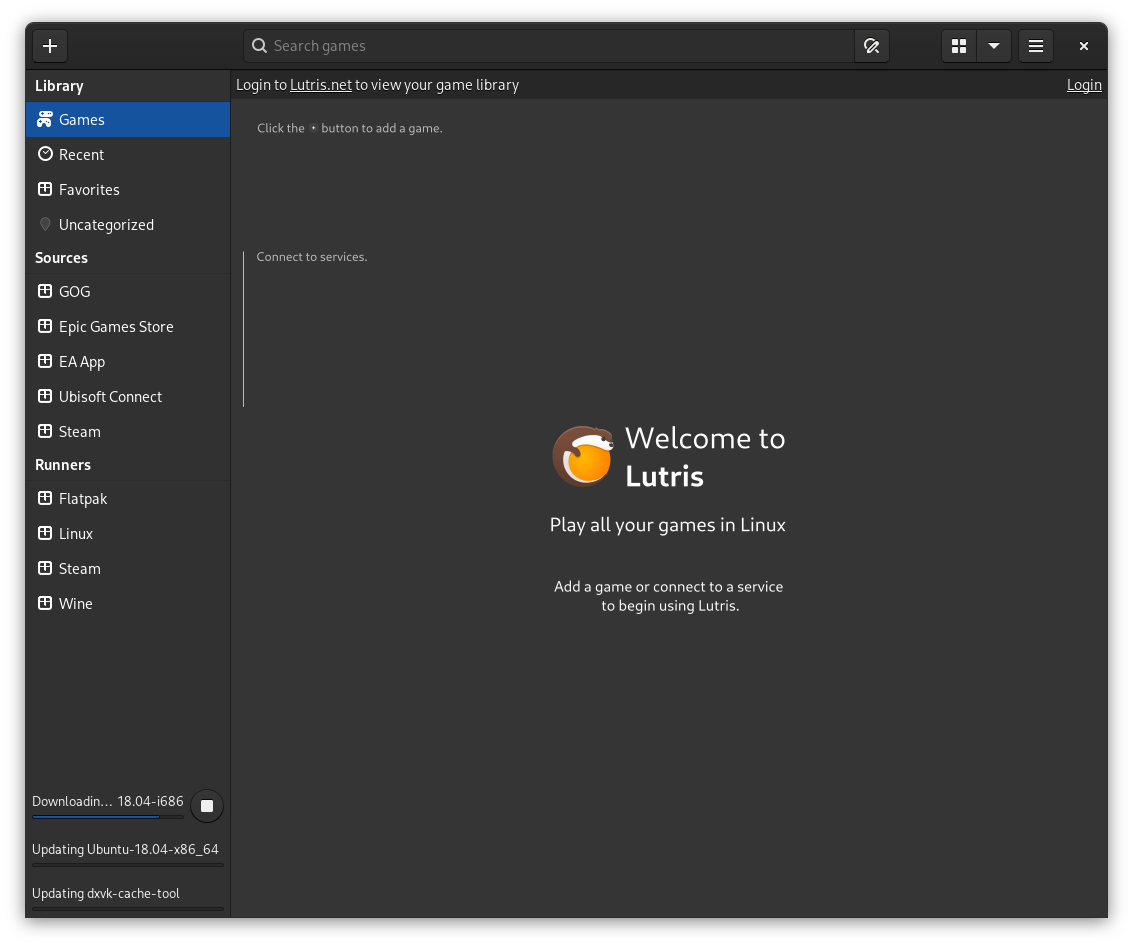The image size is (1133, 946).
Task: Open the GOG source
Action: pyautogui.click(x=74, y=291)
